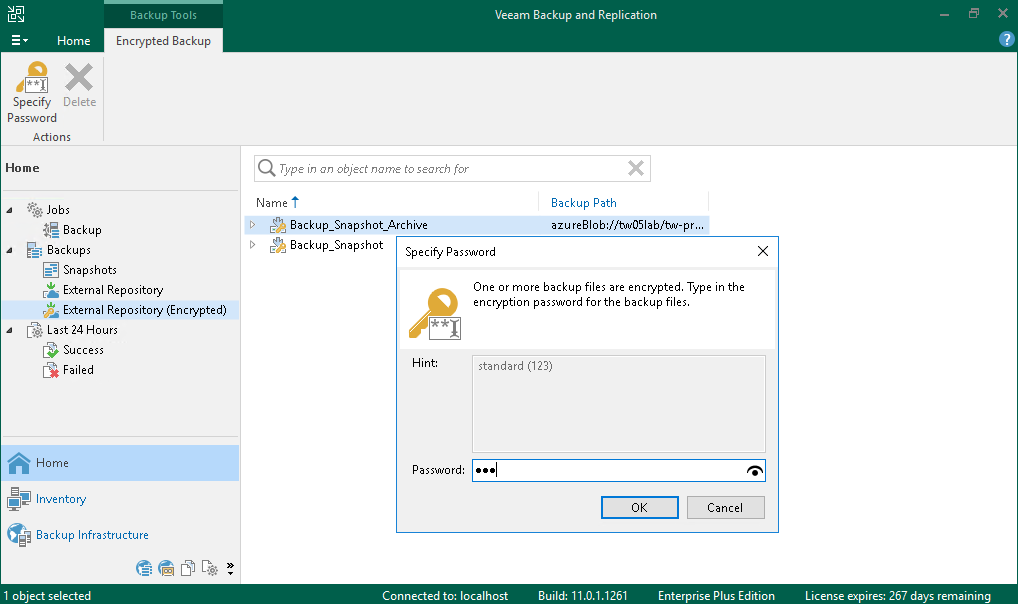Click the Success tree item icon
Screen dimensions: 1018x604
[51, 351]
